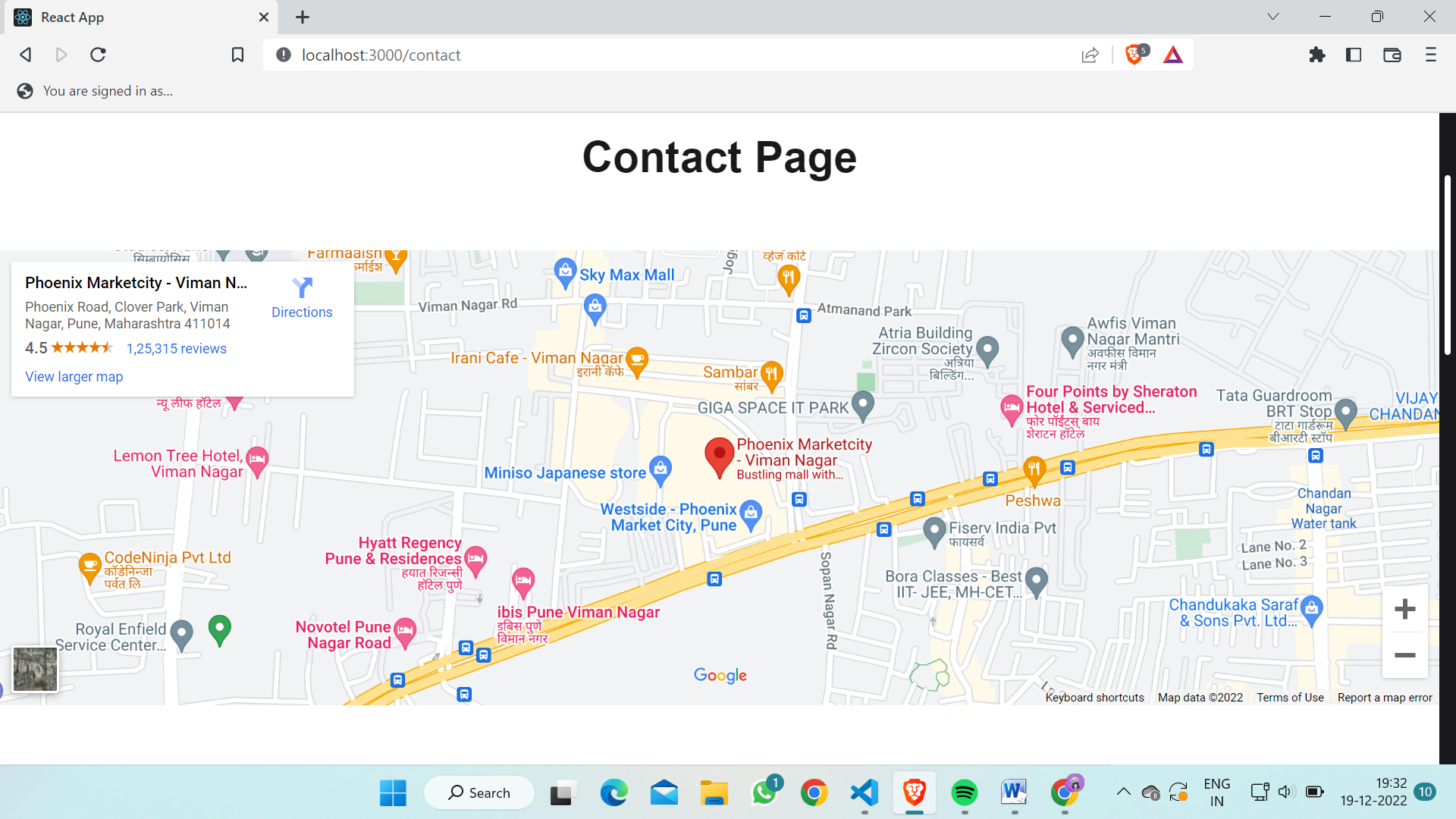
Task: Open the "1,25,315 reviews" link
Action: [177, 348]
